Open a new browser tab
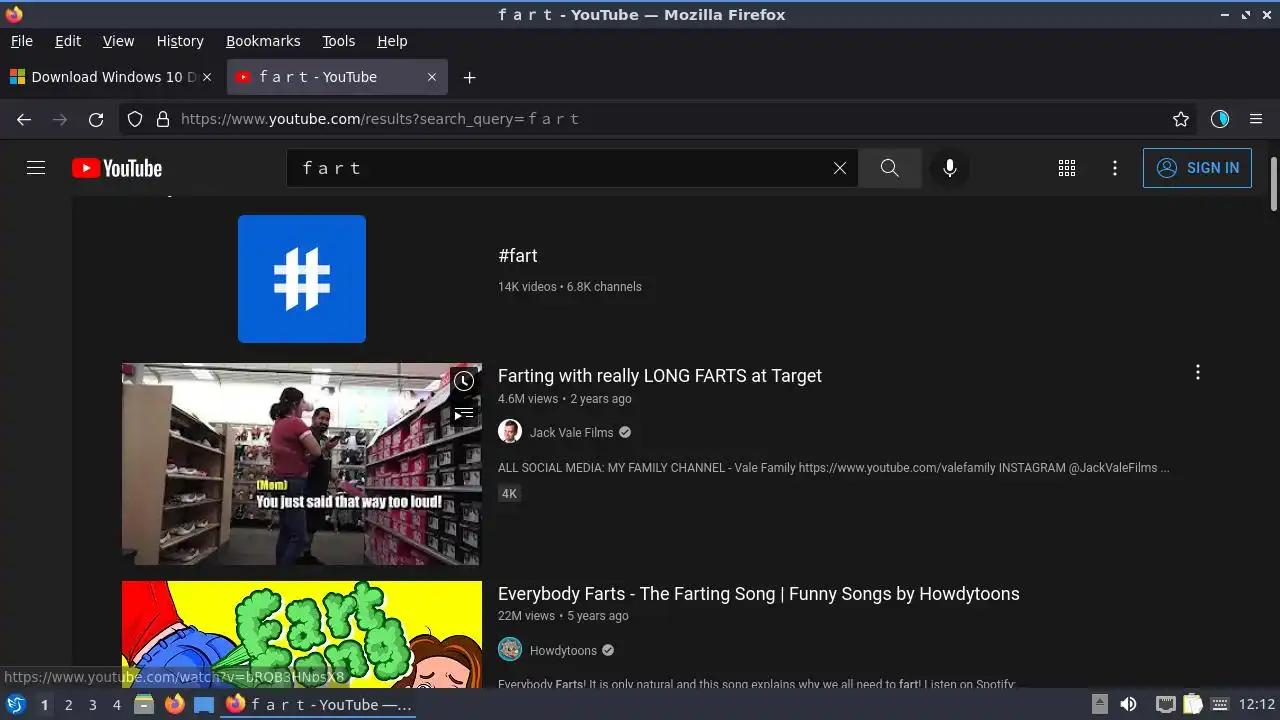1280x720 pixels. point(469,77)
